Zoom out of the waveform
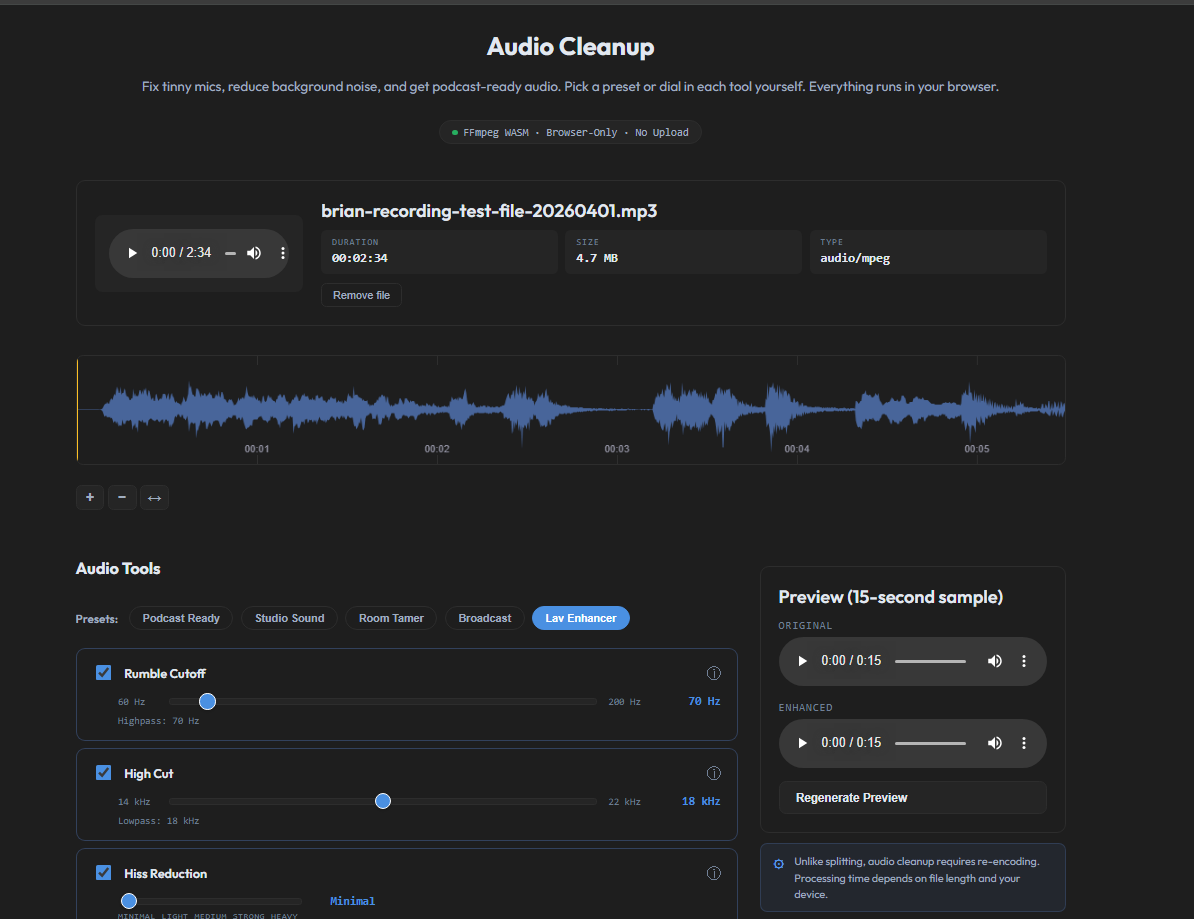 pyautogui.click(x=122, y=497)
